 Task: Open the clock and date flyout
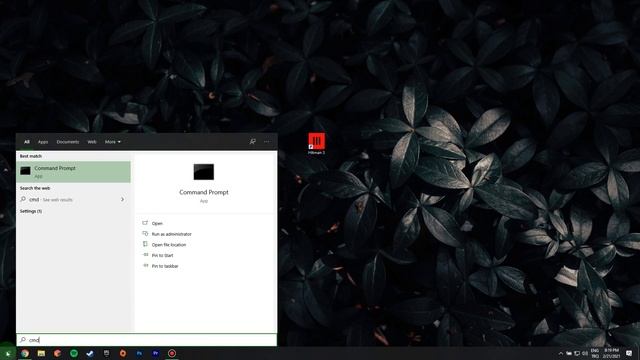coord(611,353)
